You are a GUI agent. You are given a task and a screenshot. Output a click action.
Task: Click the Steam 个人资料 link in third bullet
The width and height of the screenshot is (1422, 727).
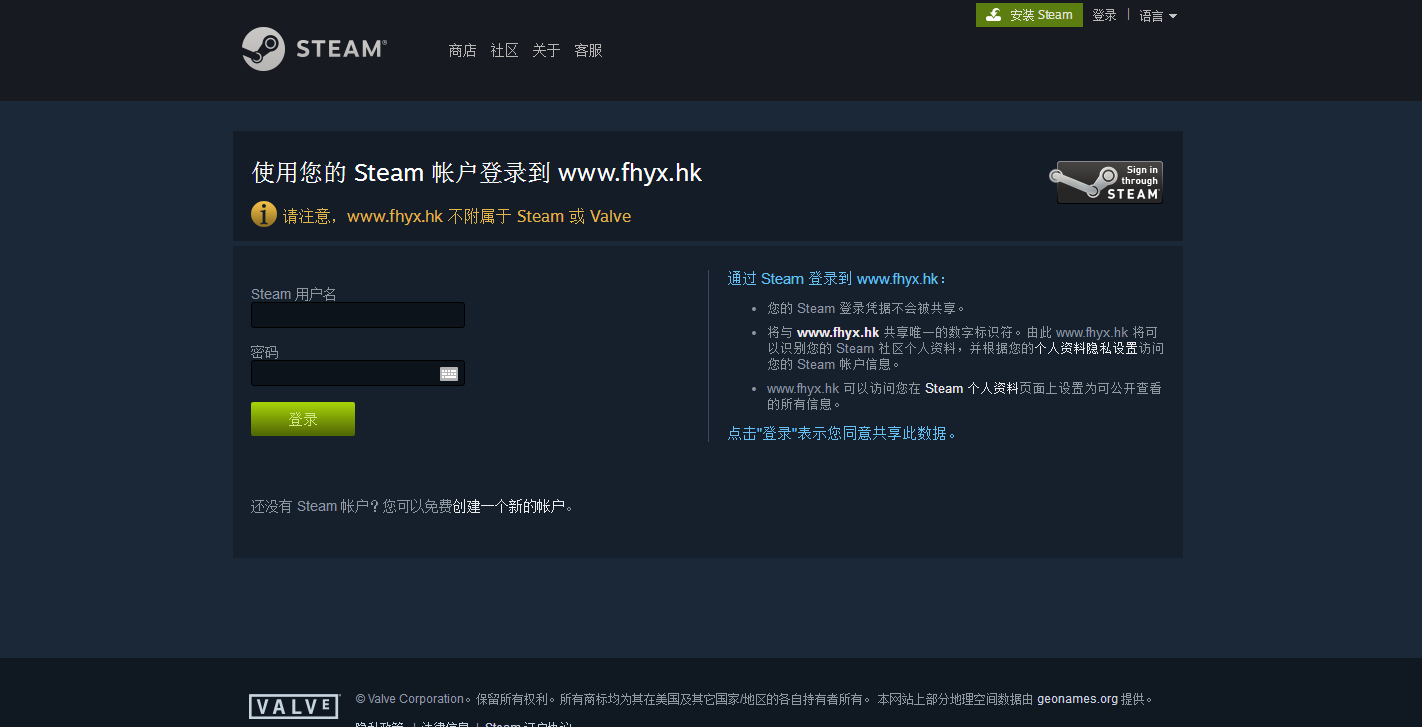[x=972, y=388]
